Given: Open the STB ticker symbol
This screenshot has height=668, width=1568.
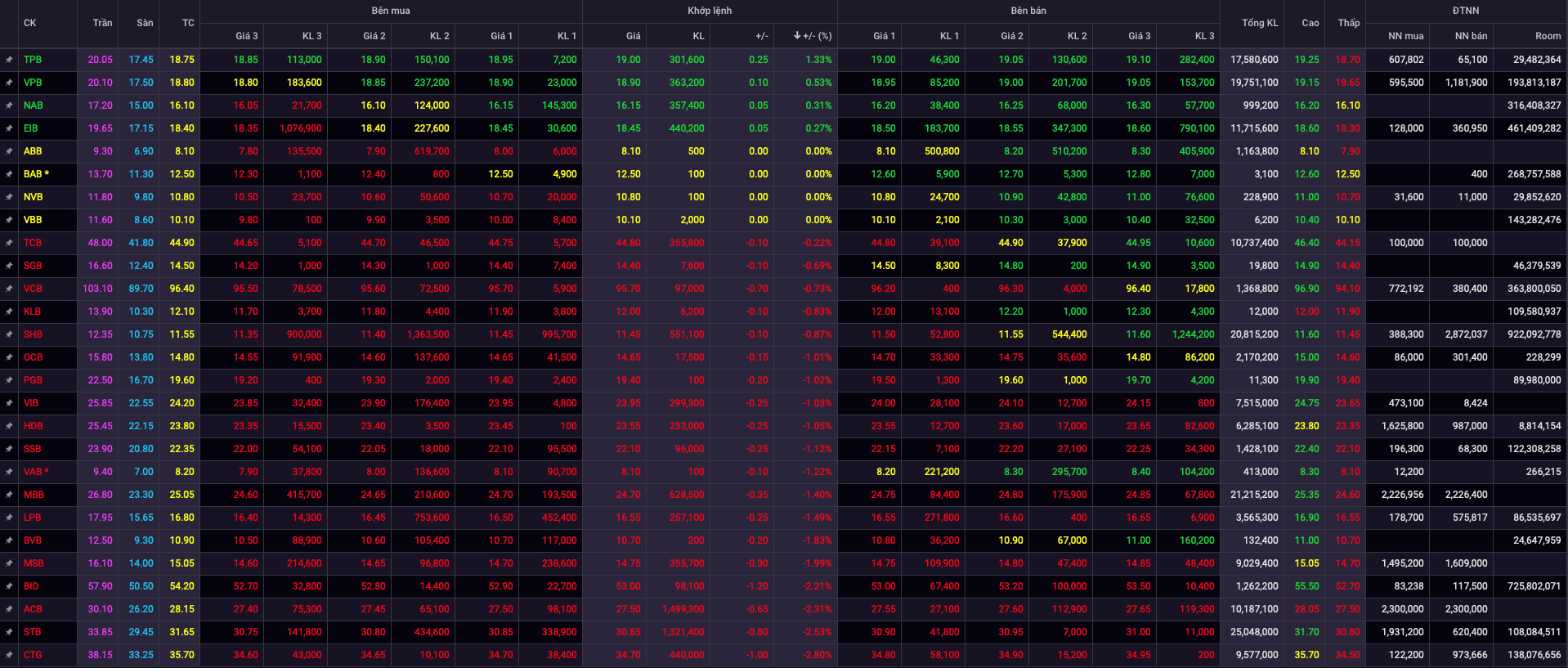Looking at the screenshot, I should [33, 632].
